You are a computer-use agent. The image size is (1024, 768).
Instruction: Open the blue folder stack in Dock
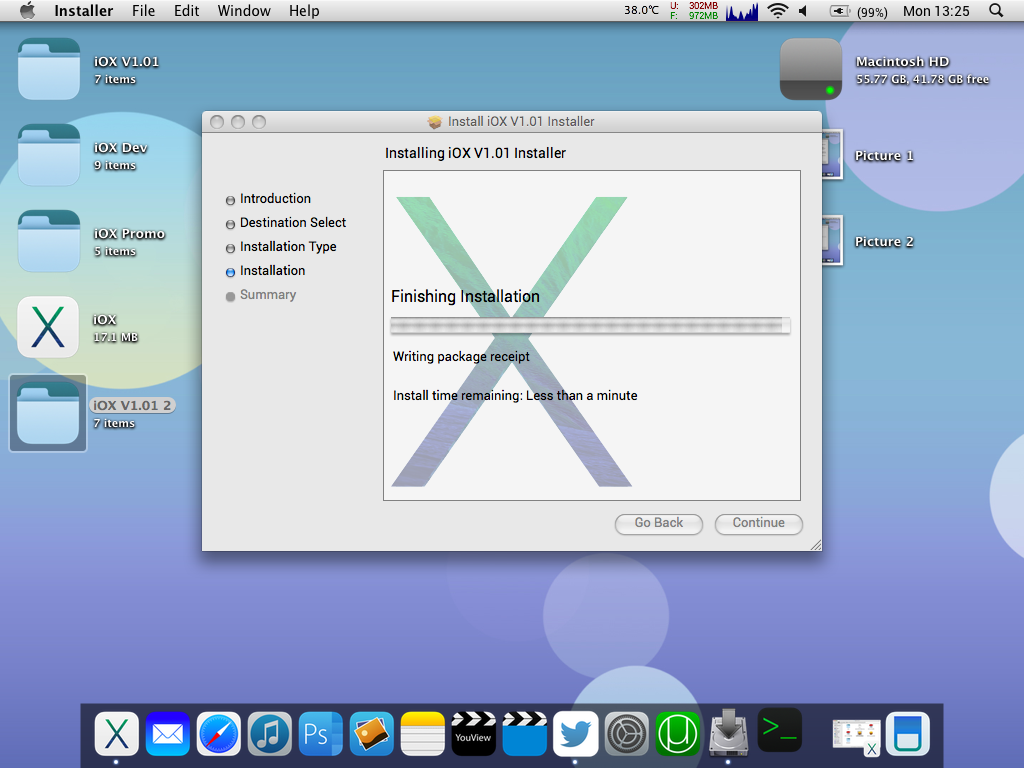pyautogui.click(x=908, y=733)
